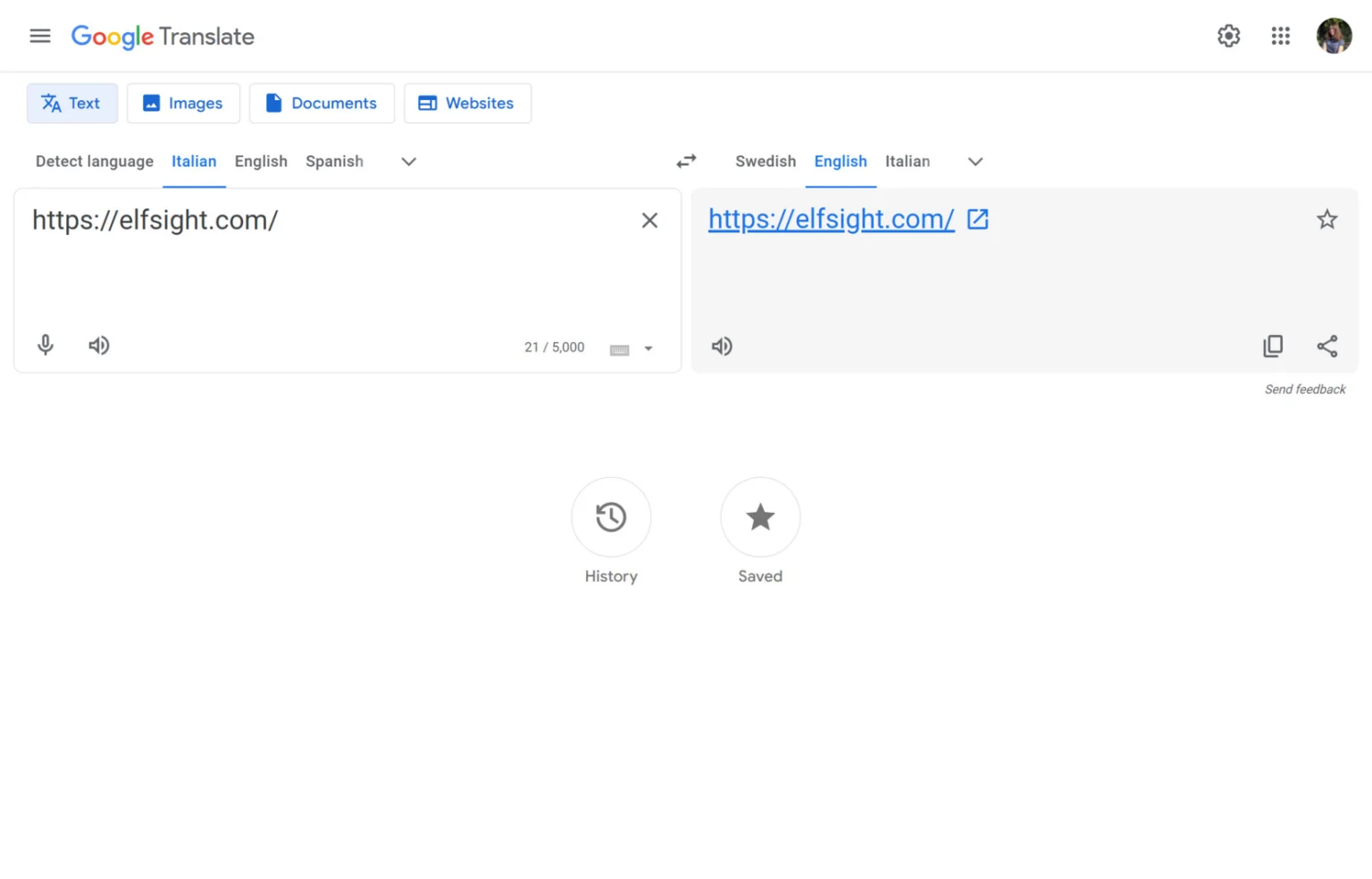The width and height of the screenshot is (1372, 879).
Task: Copy the translation with the copy icon
Action: (x=1273, y=346)
